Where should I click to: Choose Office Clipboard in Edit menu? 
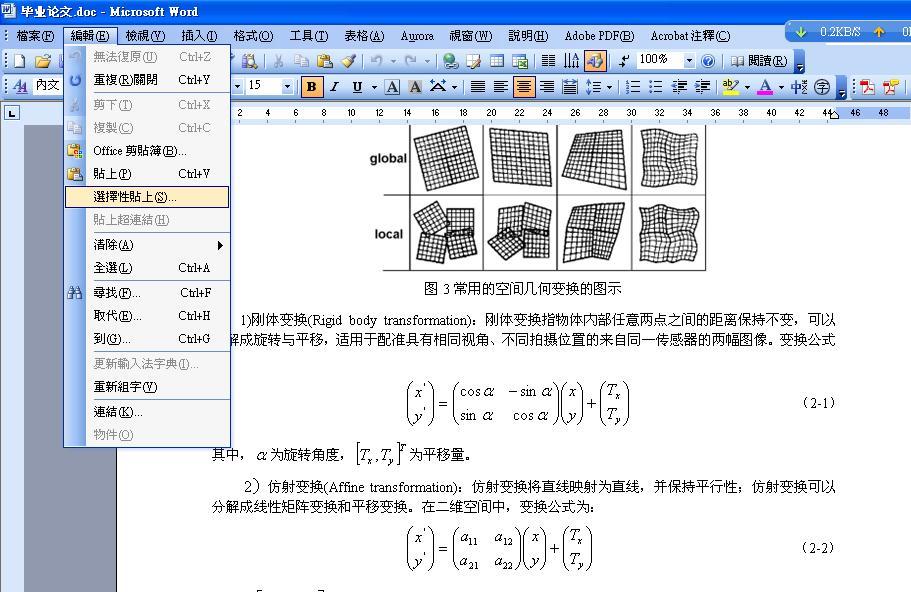click(x=147, y=151)
